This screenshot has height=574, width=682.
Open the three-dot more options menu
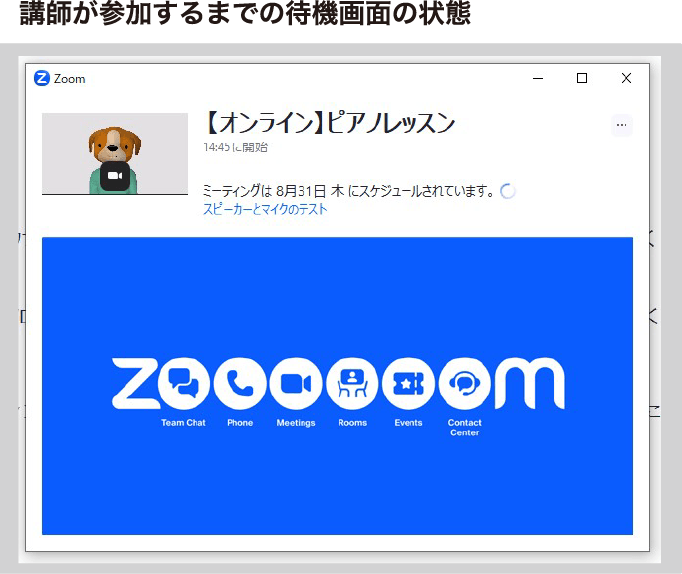tap(622, 125)
